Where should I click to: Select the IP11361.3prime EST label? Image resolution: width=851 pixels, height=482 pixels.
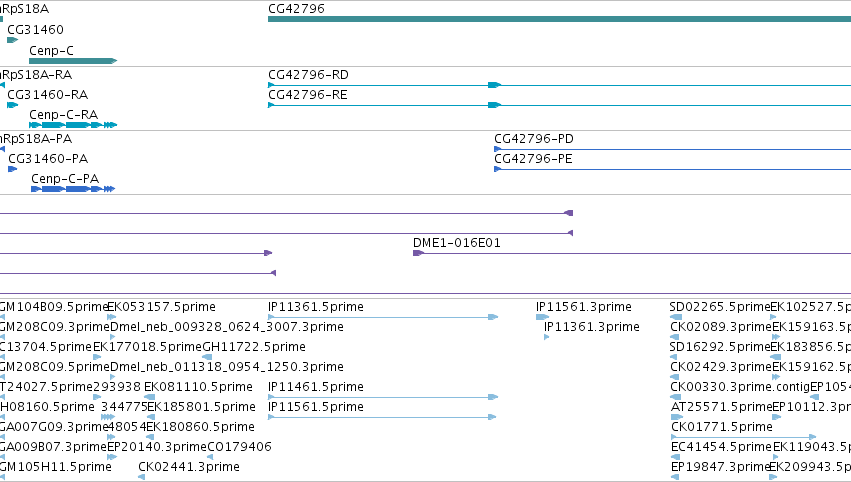pos(592,327)
